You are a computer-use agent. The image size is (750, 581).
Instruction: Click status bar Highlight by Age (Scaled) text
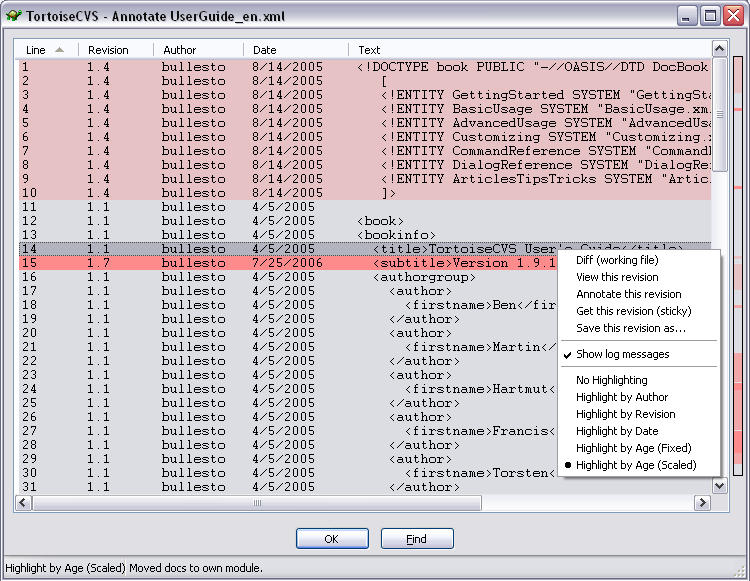point(65,568)
